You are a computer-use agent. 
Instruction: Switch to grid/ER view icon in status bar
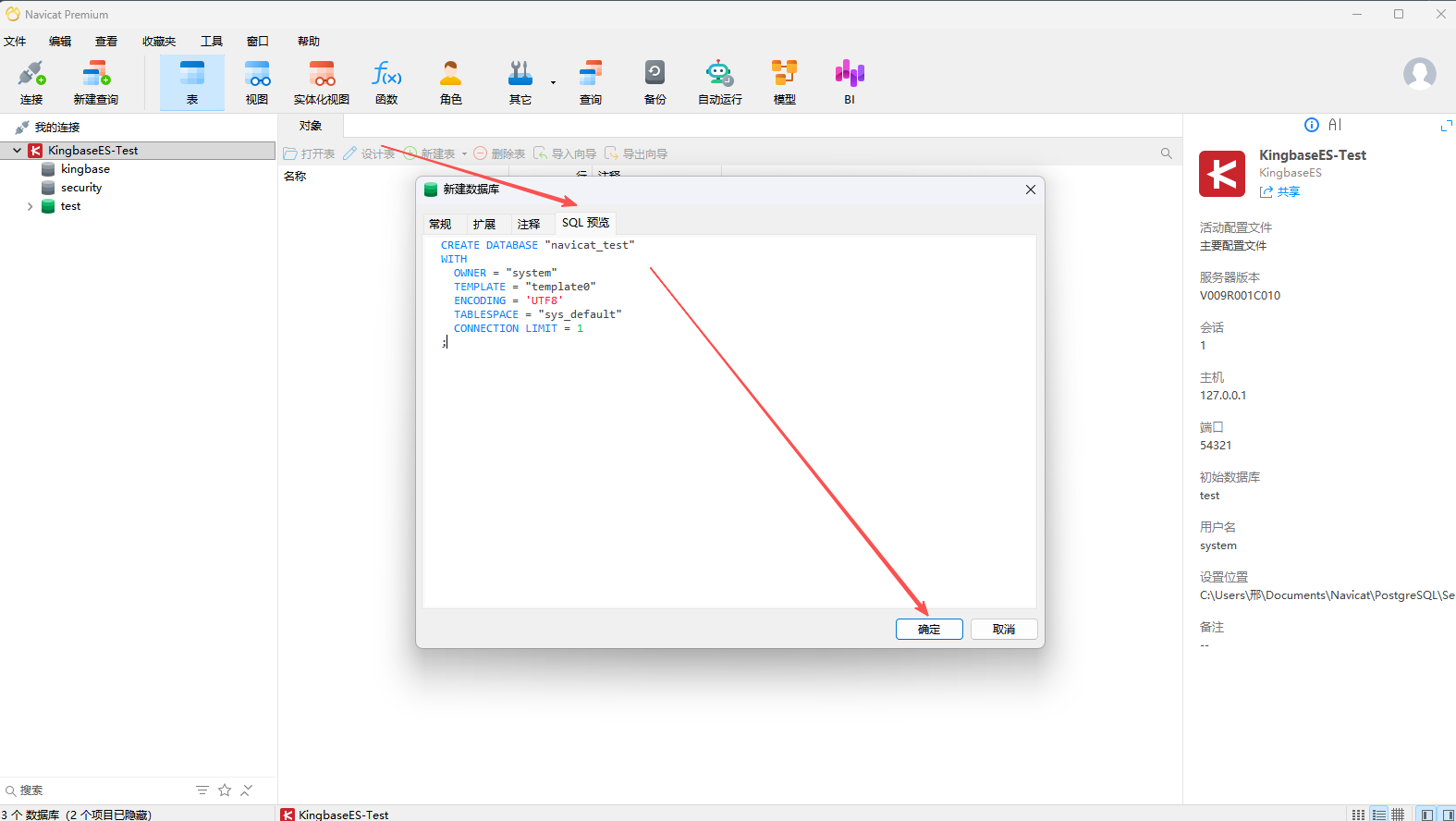coord(1399,815)
